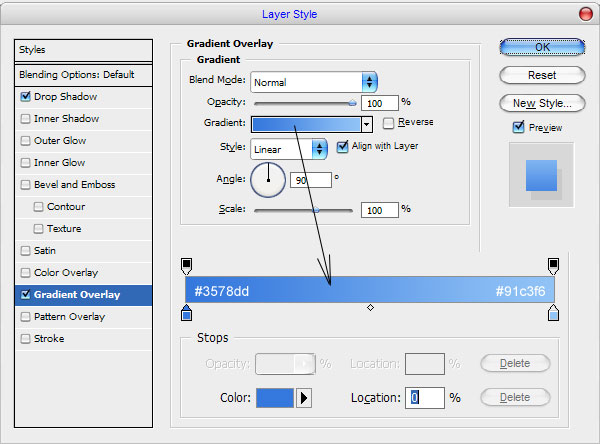This screenshot has height=444, width=600.
Task: Click the gradient midpoint diamond marker
Action: pos(370,307)
